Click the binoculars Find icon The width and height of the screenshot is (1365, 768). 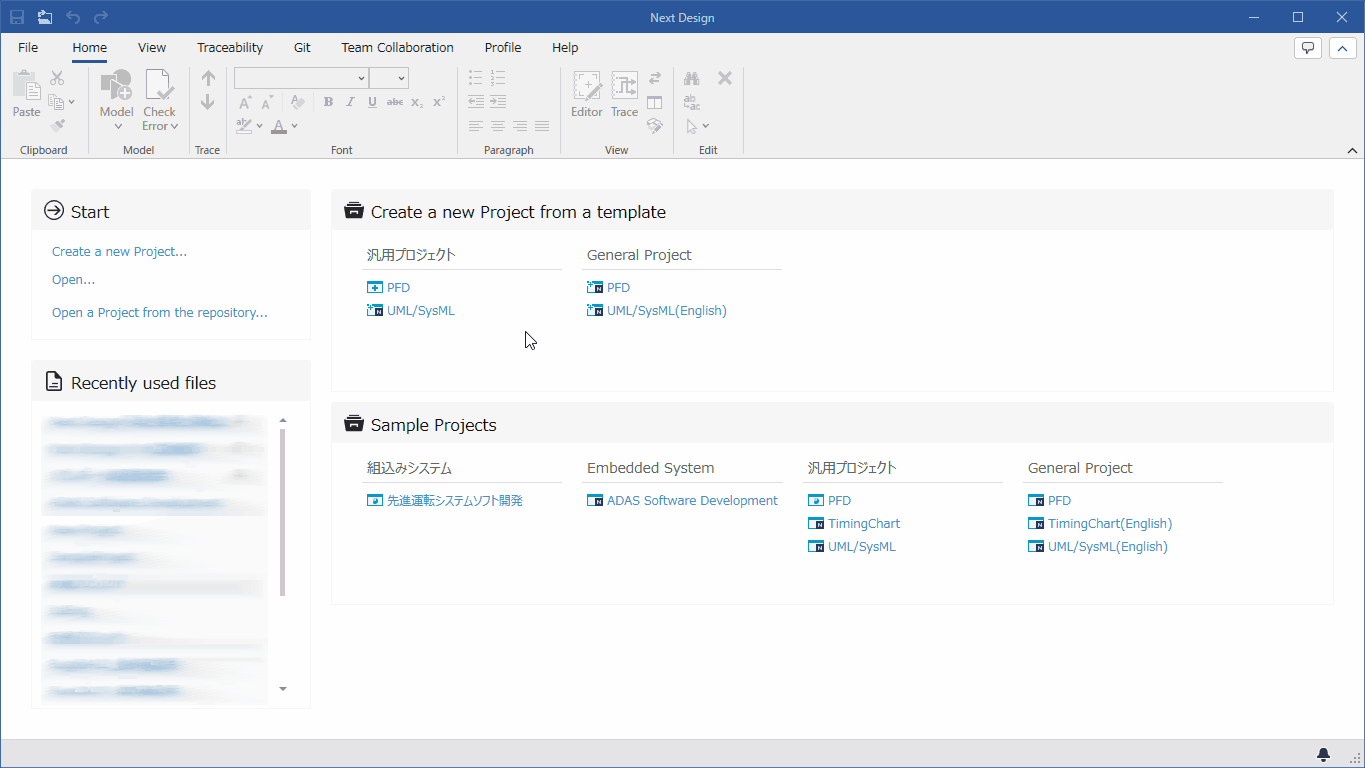(691, 78)
